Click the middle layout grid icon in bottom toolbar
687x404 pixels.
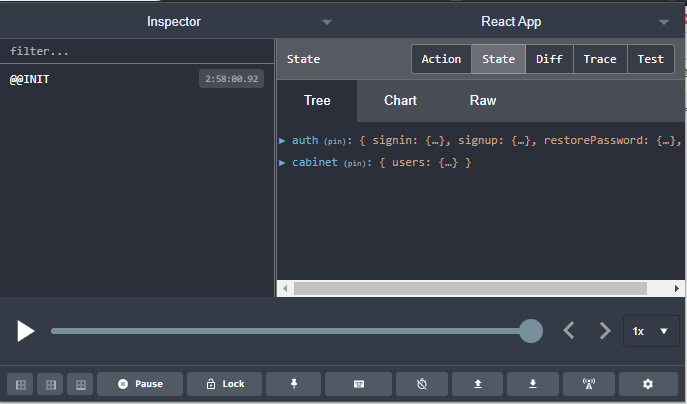click(x=50, y=384)
